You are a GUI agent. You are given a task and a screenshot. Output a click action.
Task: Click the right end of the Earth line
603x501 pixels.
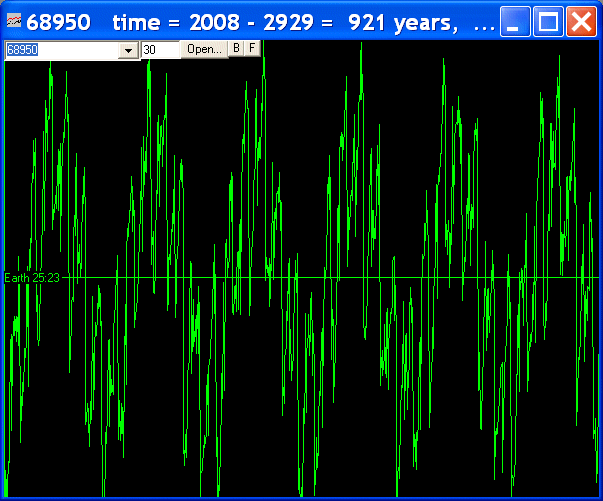[594, 277]
